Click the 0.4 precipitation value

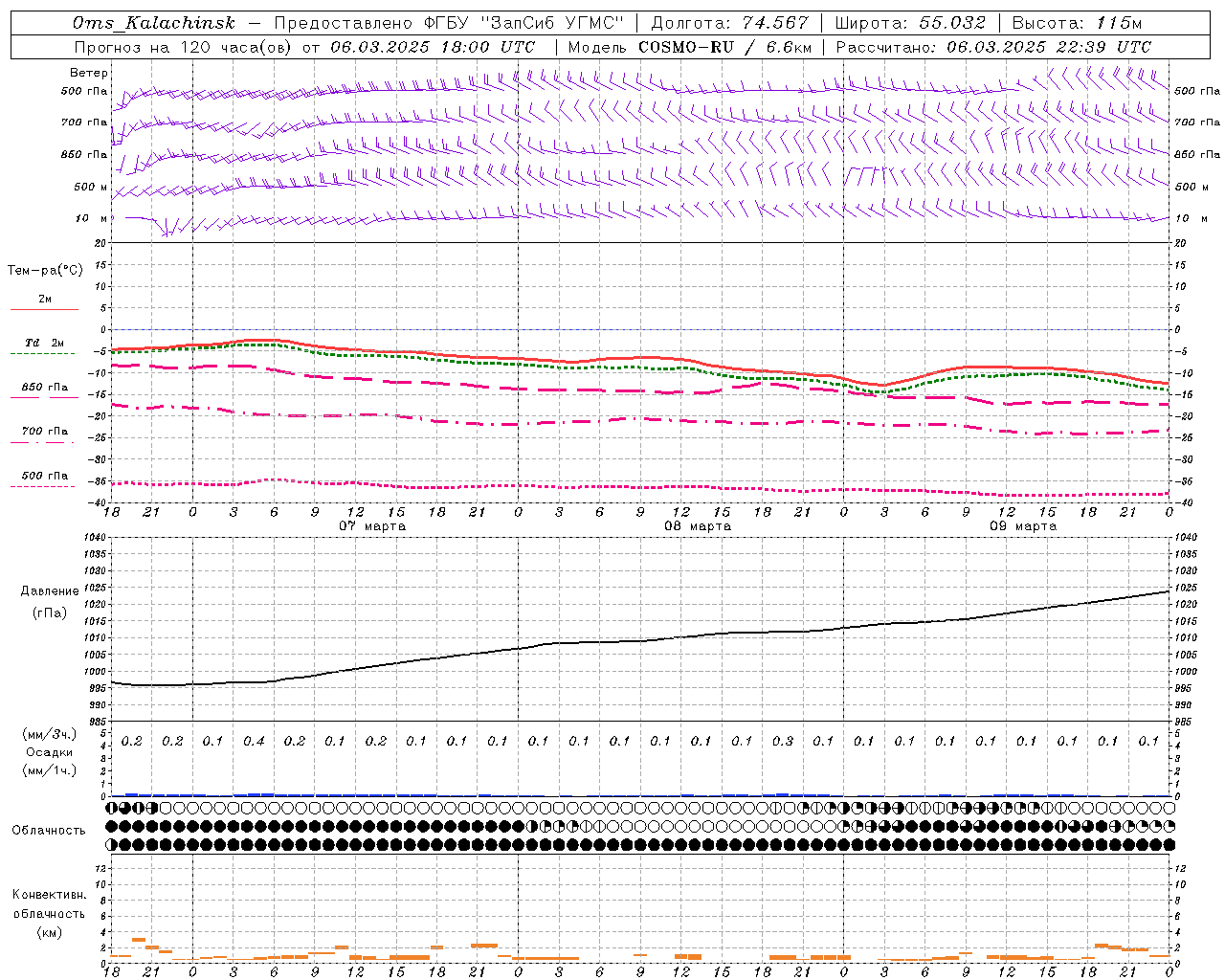(254, 742)
